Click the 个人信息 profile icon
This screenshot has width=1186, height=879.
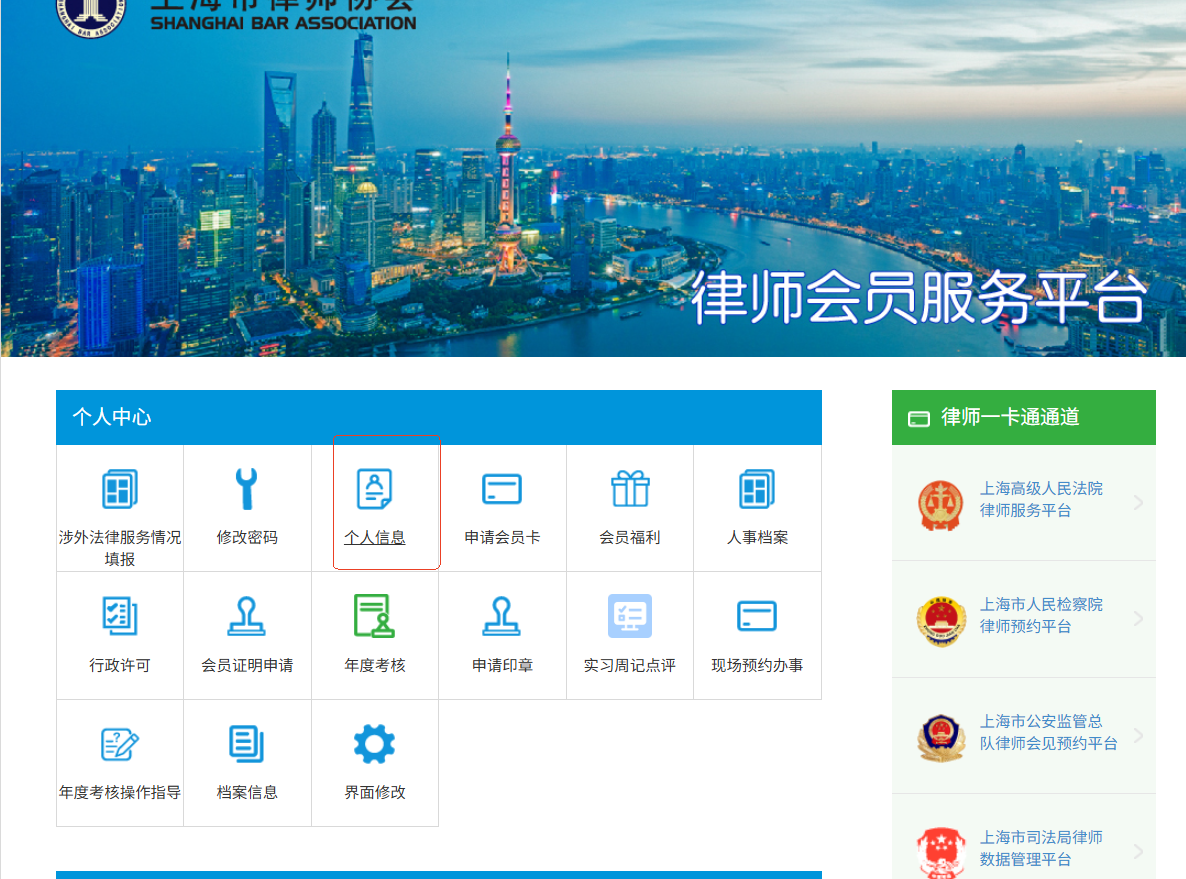(375, 489)
